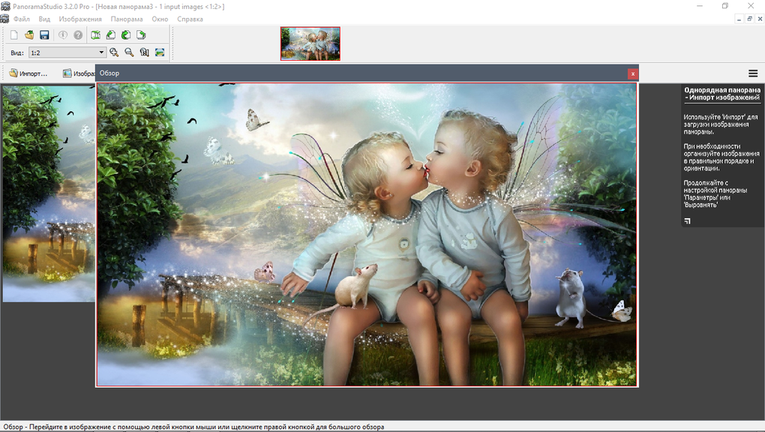Click the flip/mirror images icon
The width and height of the screenshot is (765, 432).
(x=96, y=35)
